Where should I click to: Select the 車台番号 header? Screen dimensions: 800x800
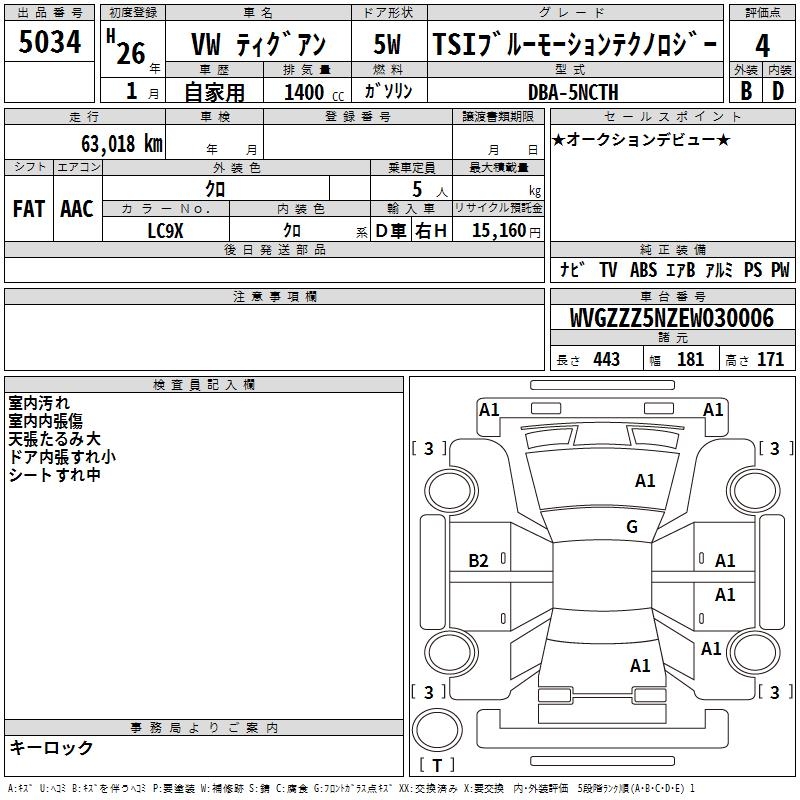point(673,296)
